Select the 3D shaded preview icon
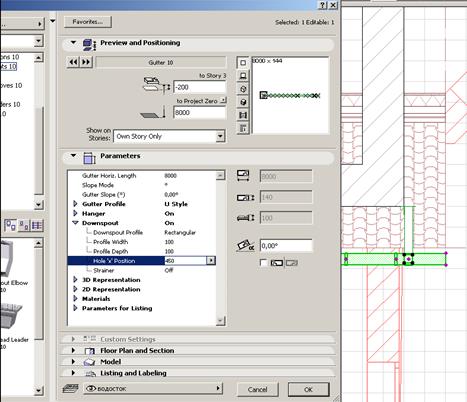467x402 pixels. [243, 102]
